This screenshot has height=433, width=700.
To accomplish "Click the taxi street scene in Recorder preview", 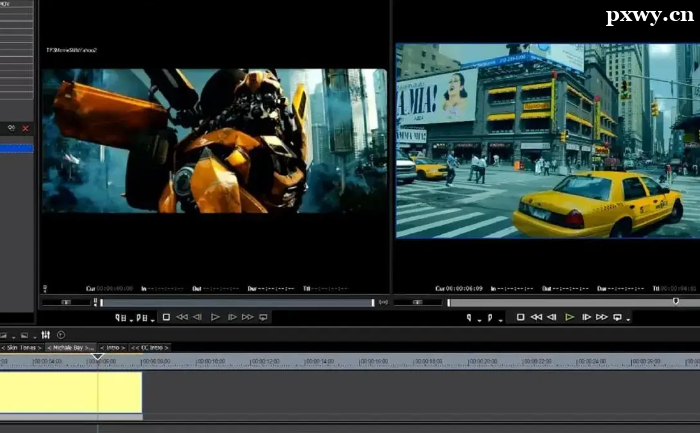I will tap(548, 141).
